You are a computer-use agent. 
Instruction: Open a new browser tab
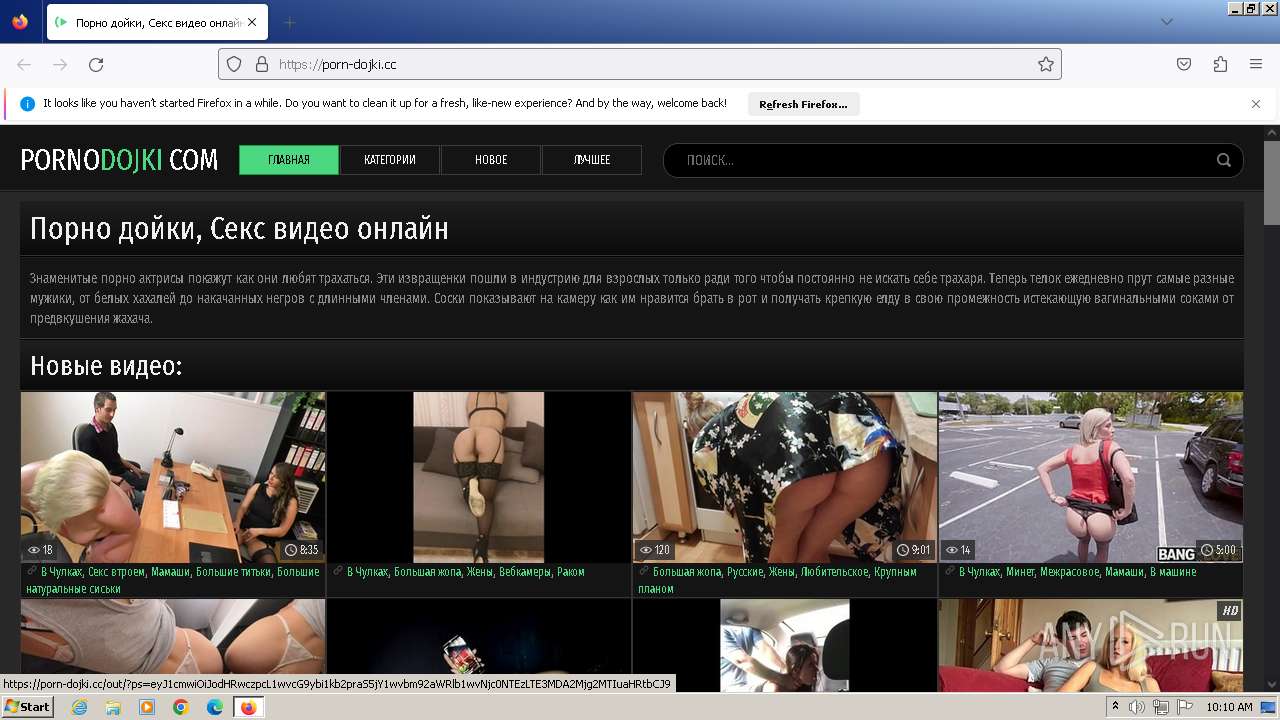click(290, 22)
